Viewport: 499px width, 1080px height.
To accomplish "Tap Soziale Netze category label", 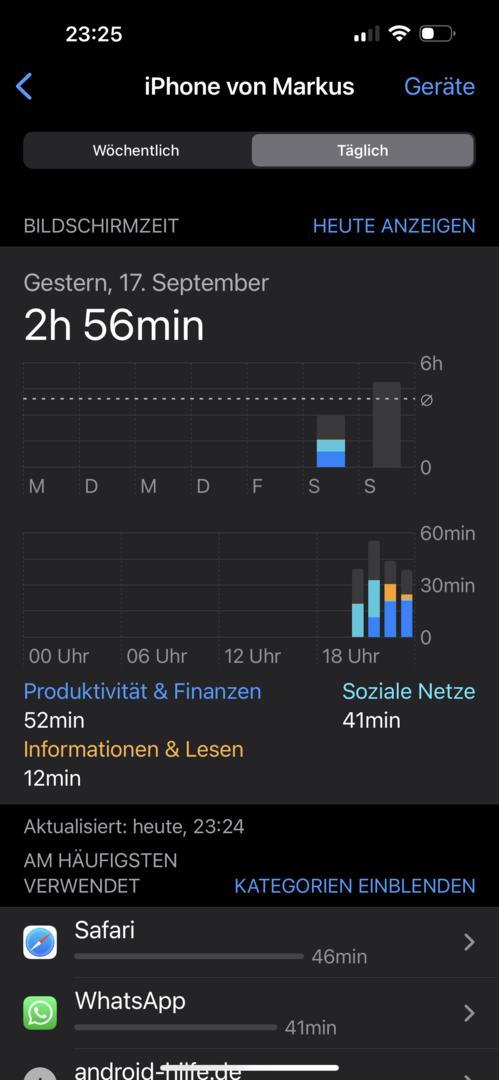I will point(409,692).
